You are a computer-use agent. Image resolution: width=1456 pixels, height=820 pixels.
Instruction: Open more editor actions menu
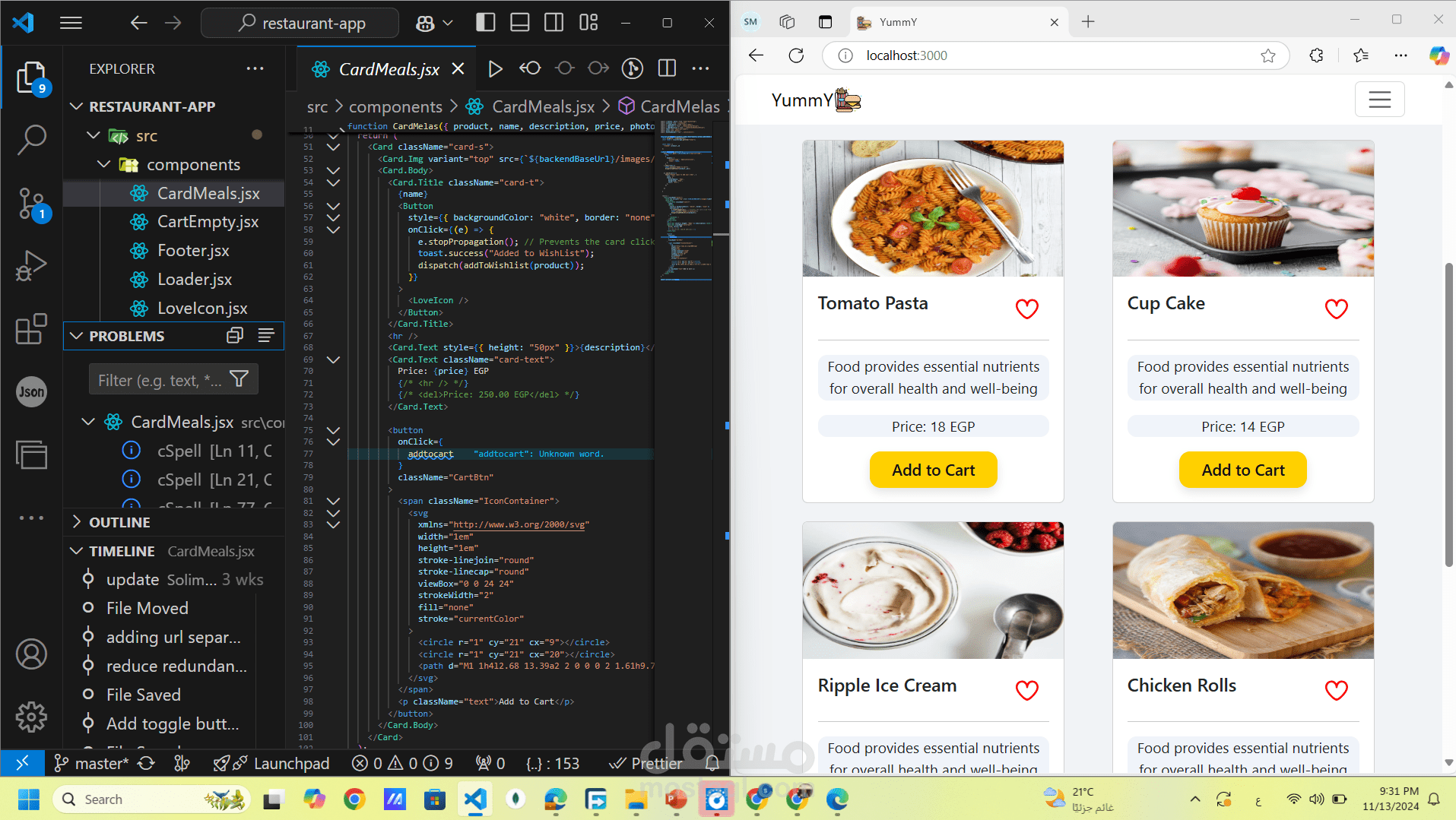pyautogui.click(x=700, y=69)
